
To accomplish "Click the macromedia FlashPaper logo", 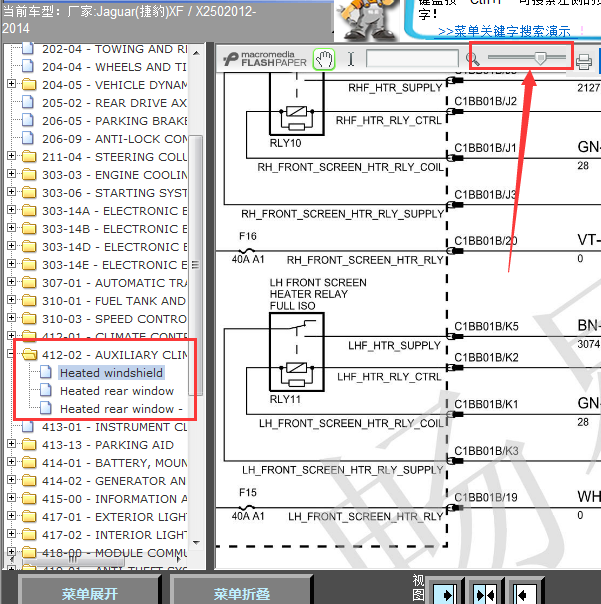I will click(265, 59).
